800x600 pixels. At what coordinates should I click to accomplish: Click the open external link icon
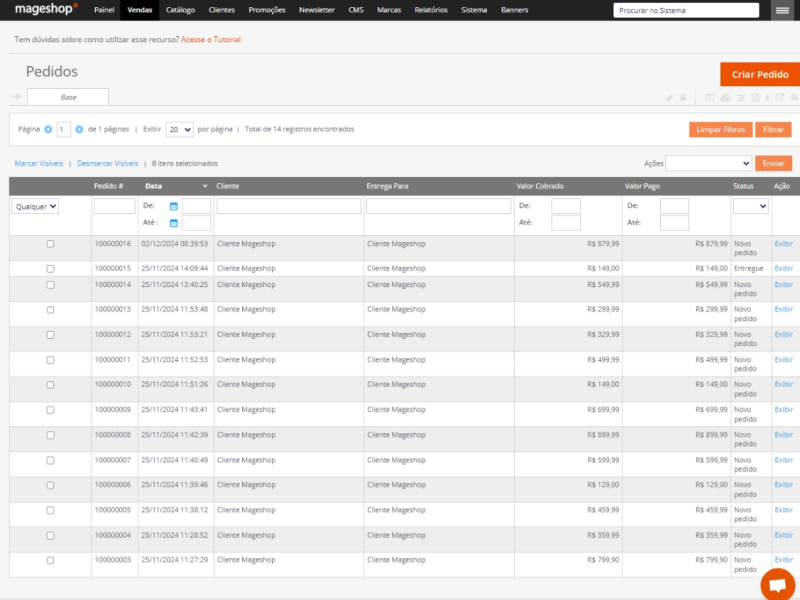coord(780,97)
